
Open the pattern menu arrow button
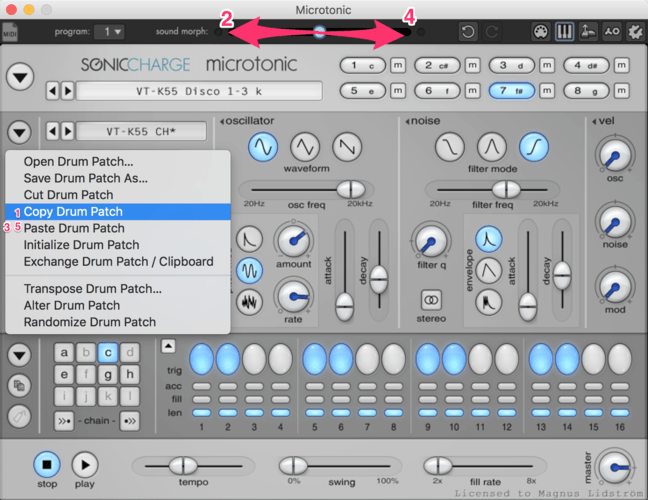19,355
